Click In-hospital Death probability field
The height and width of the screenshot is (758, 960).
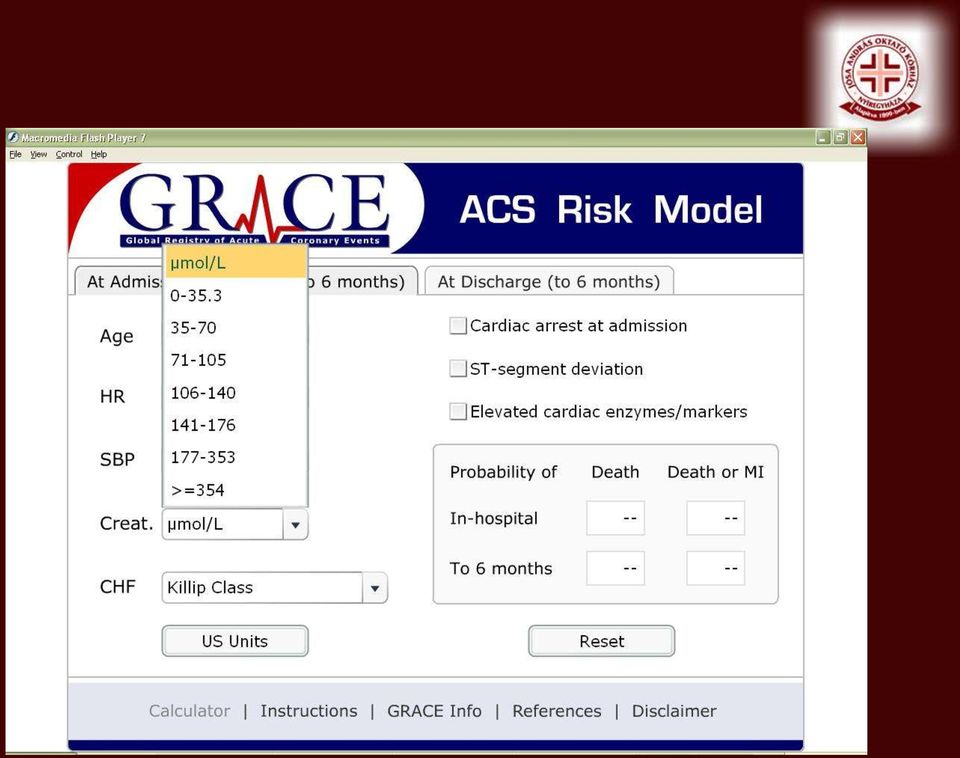coord(615,518)
